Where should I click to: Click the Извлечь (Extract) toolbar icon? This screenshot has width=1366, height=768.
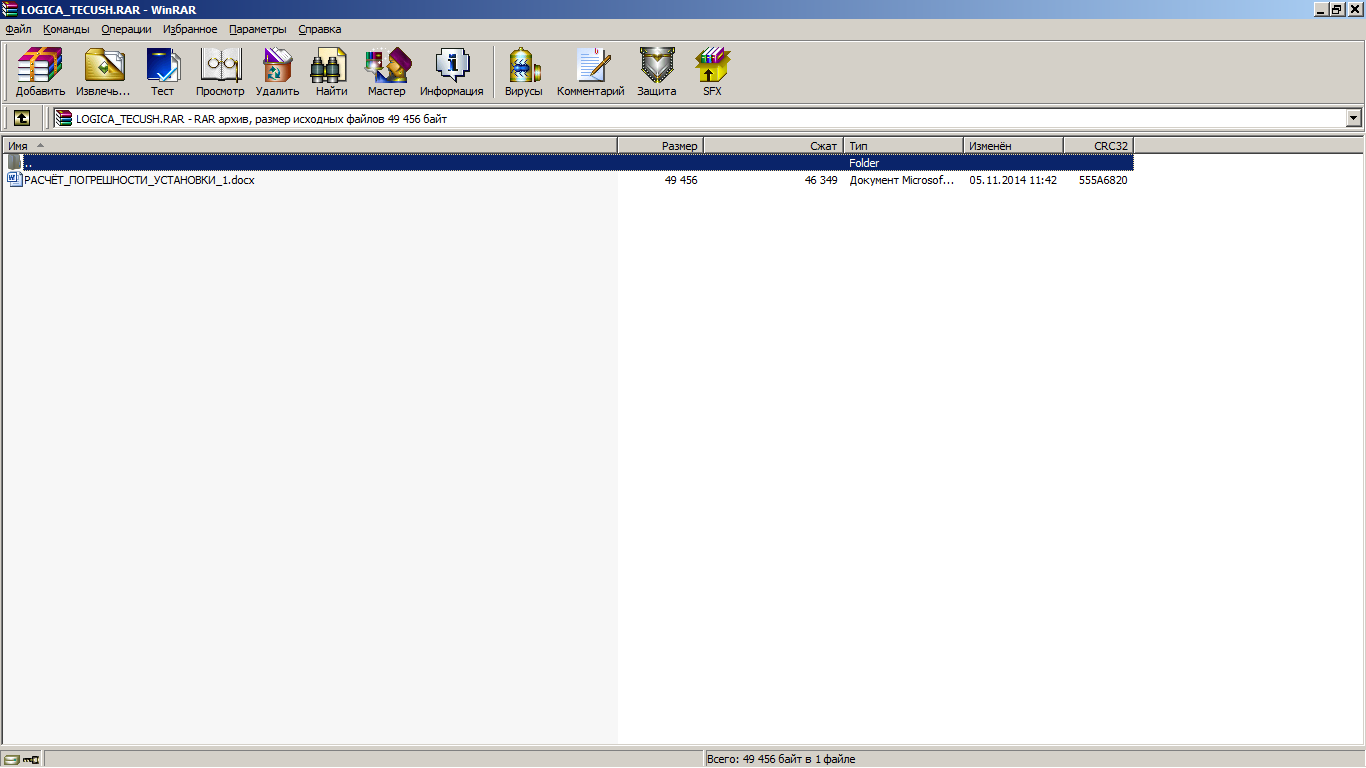(x=103, y=72)
